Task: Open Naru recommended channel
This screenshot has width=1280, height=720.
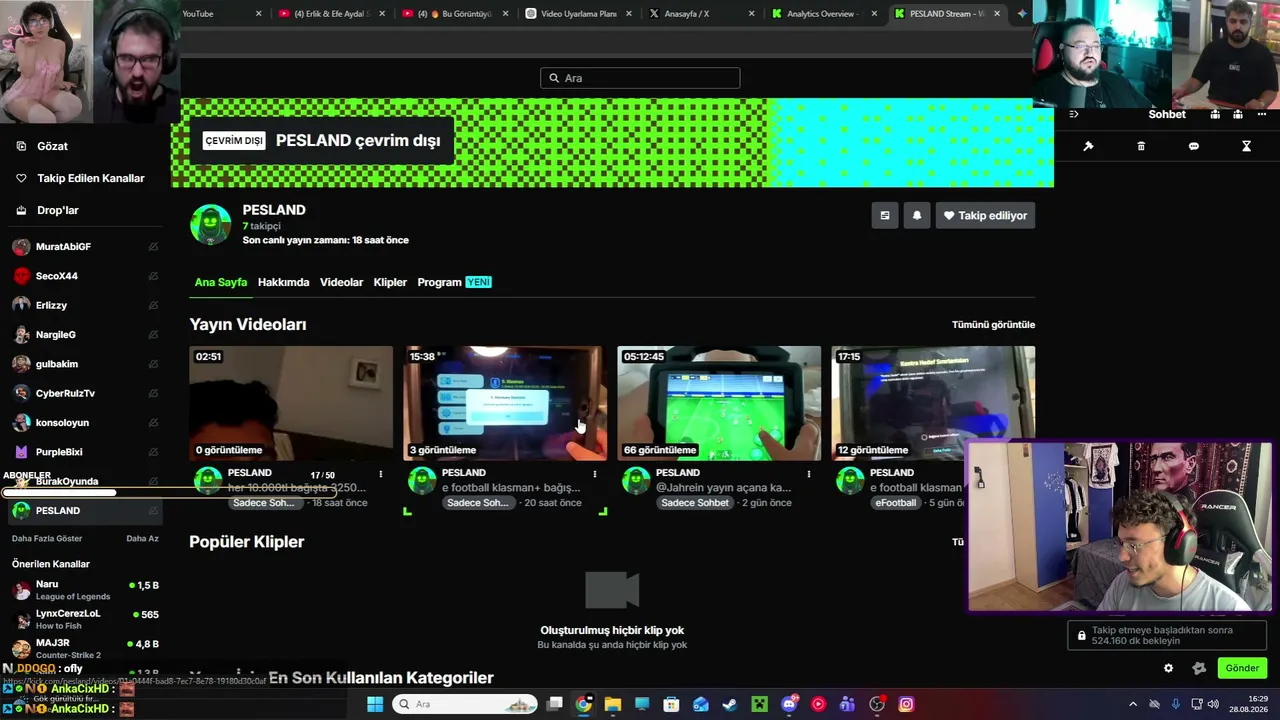Action: coord(85,590)
